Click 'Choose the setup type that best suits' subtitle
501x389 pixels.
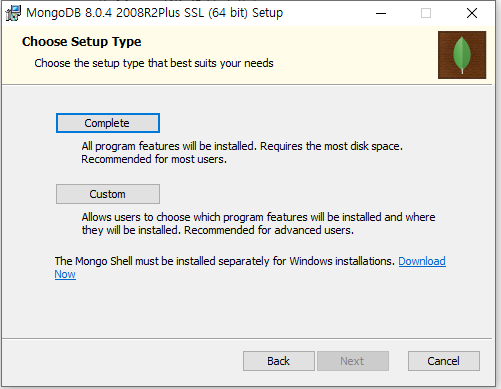coord(154,63)
